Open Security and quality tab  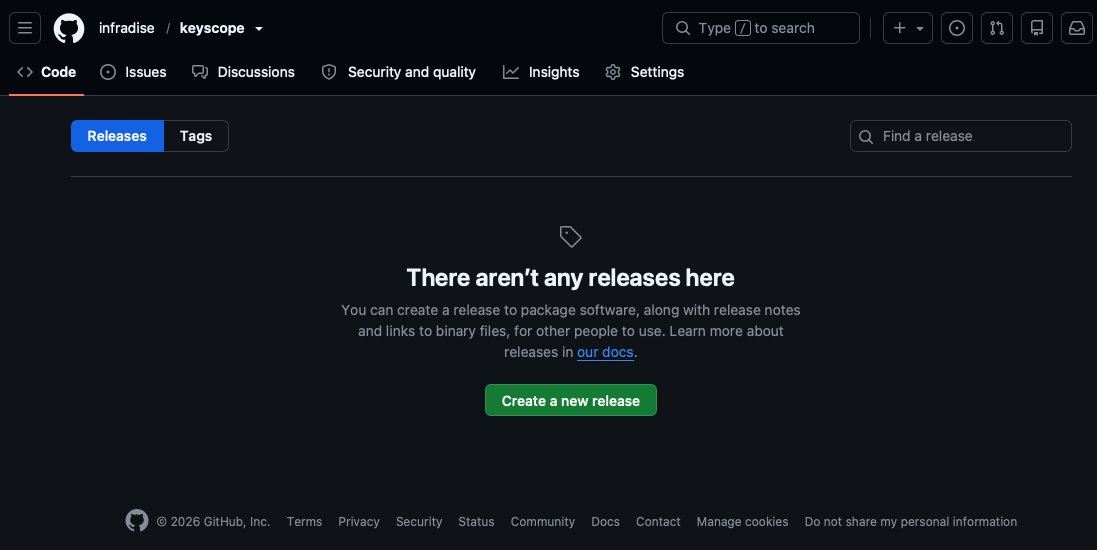click(x=398, y=72)
